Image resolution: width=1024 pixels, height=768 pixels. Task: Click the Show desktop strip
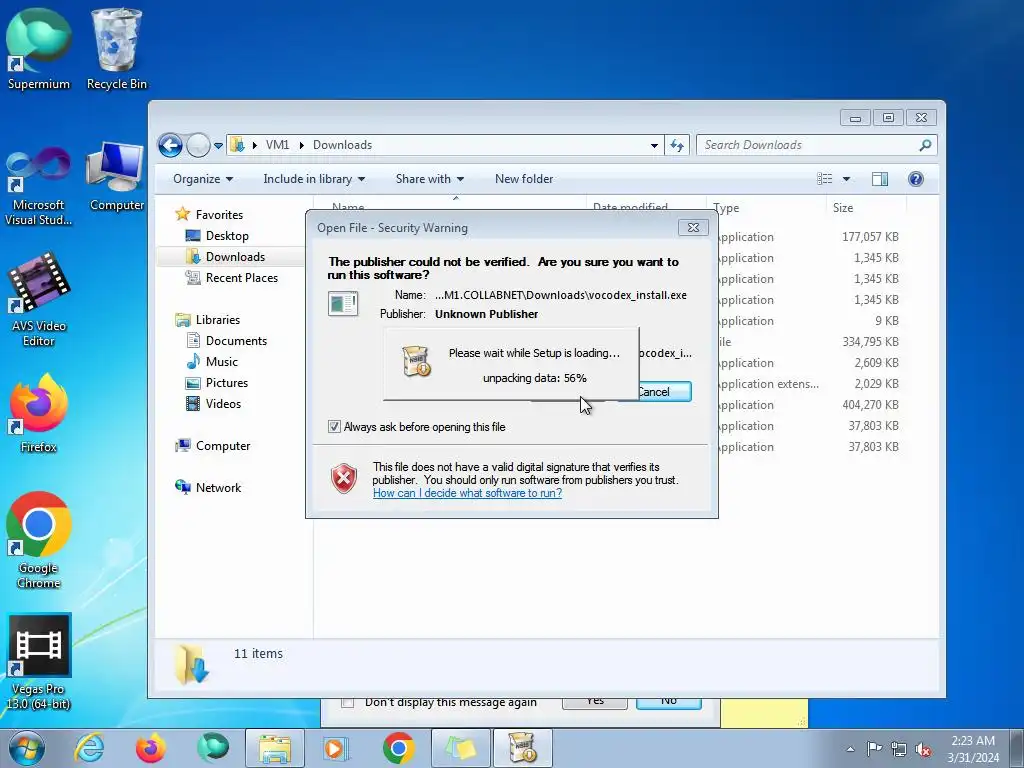point(1017,749)
